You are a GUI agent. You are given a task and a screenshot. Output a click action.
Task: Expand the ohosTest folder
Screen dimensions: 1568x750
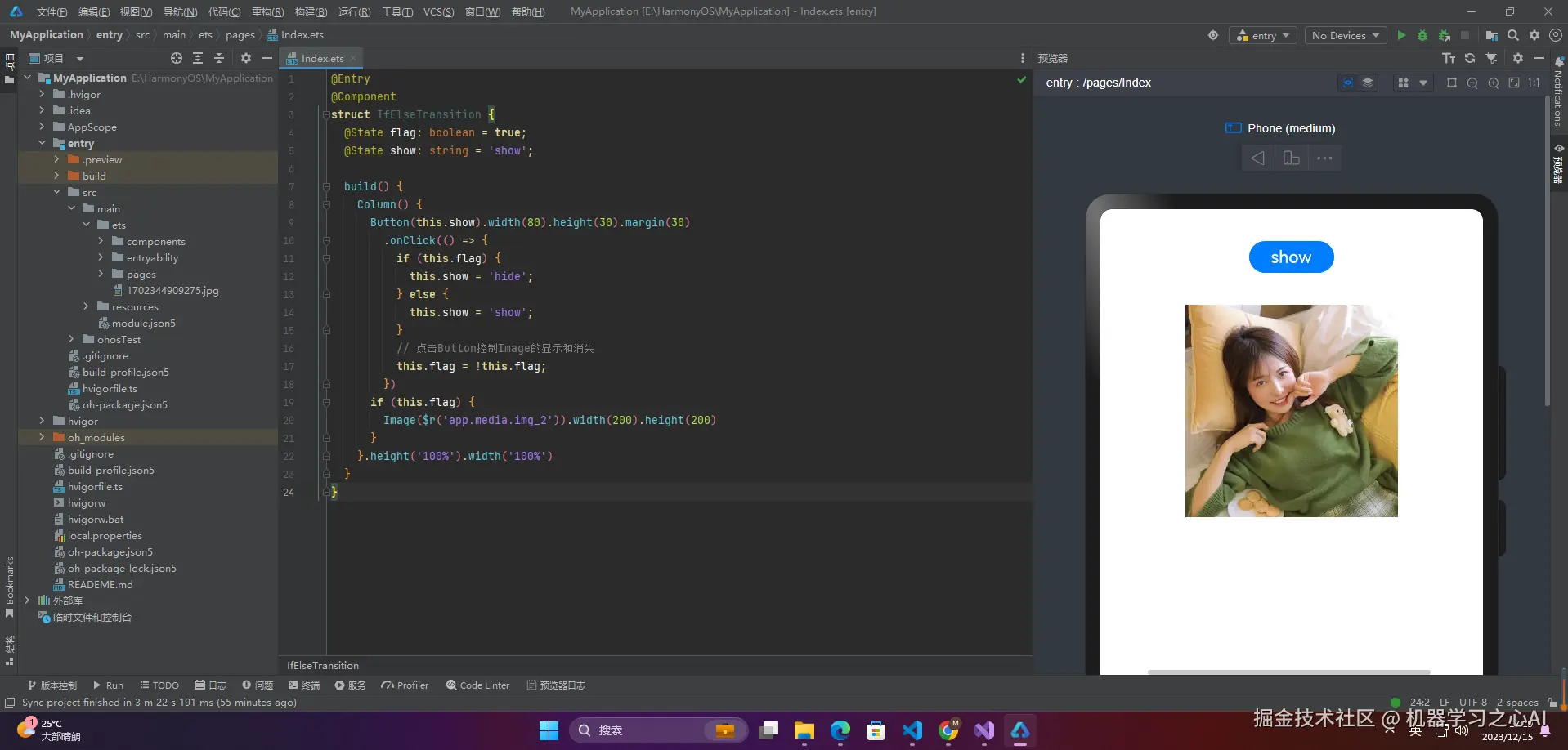coord(71,339)
